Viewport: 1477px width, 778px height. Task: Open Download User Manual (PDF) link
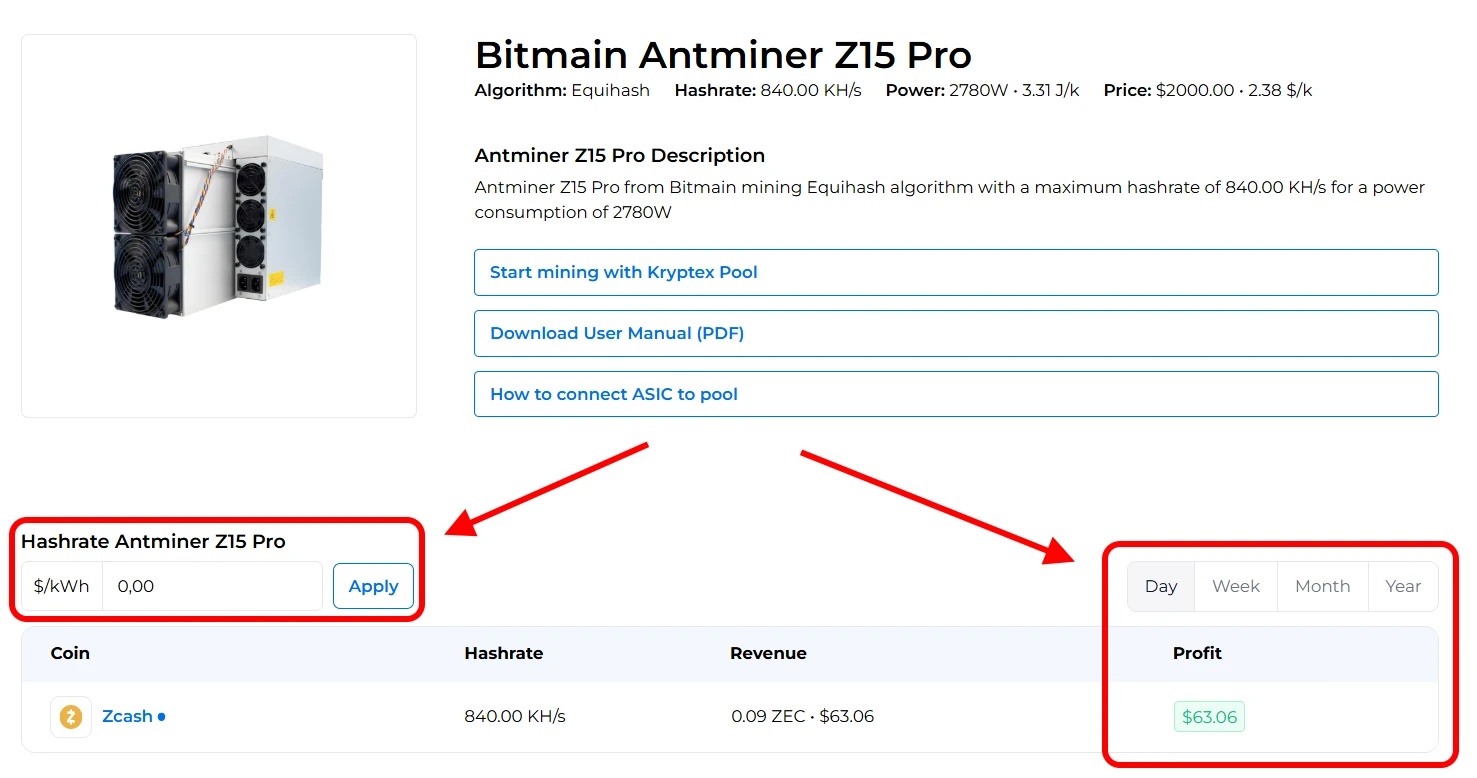tap(955, 334)
